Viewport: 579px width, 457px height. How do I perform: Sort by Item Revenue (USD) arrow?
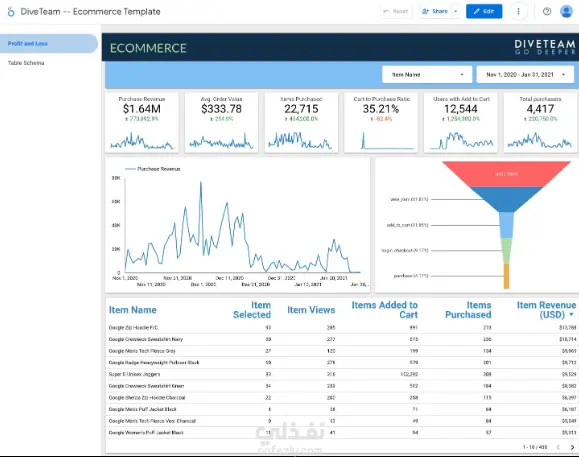pyautogui.click(x=572, y=315)
